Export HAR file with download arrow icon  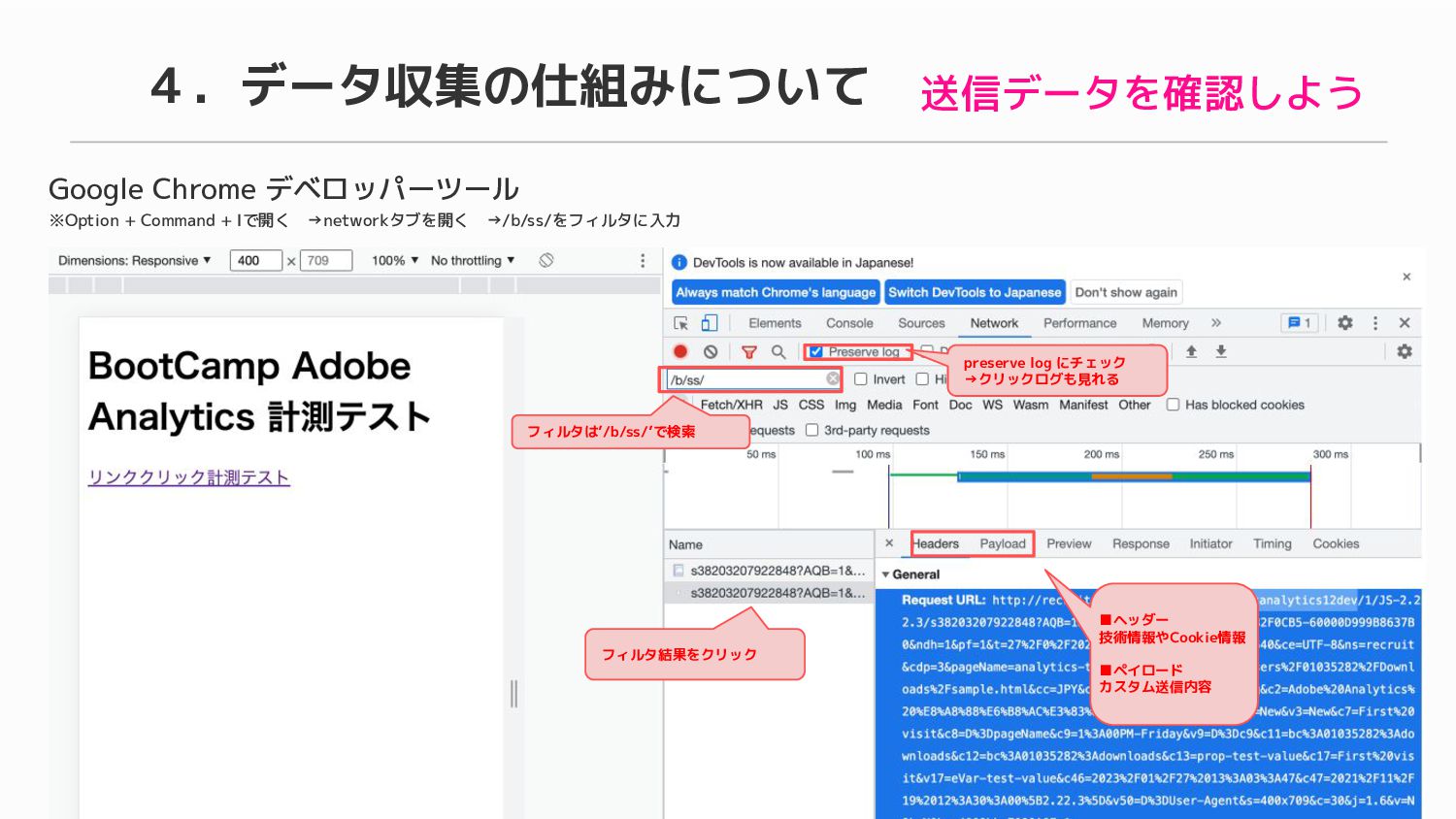point(1221,351)
